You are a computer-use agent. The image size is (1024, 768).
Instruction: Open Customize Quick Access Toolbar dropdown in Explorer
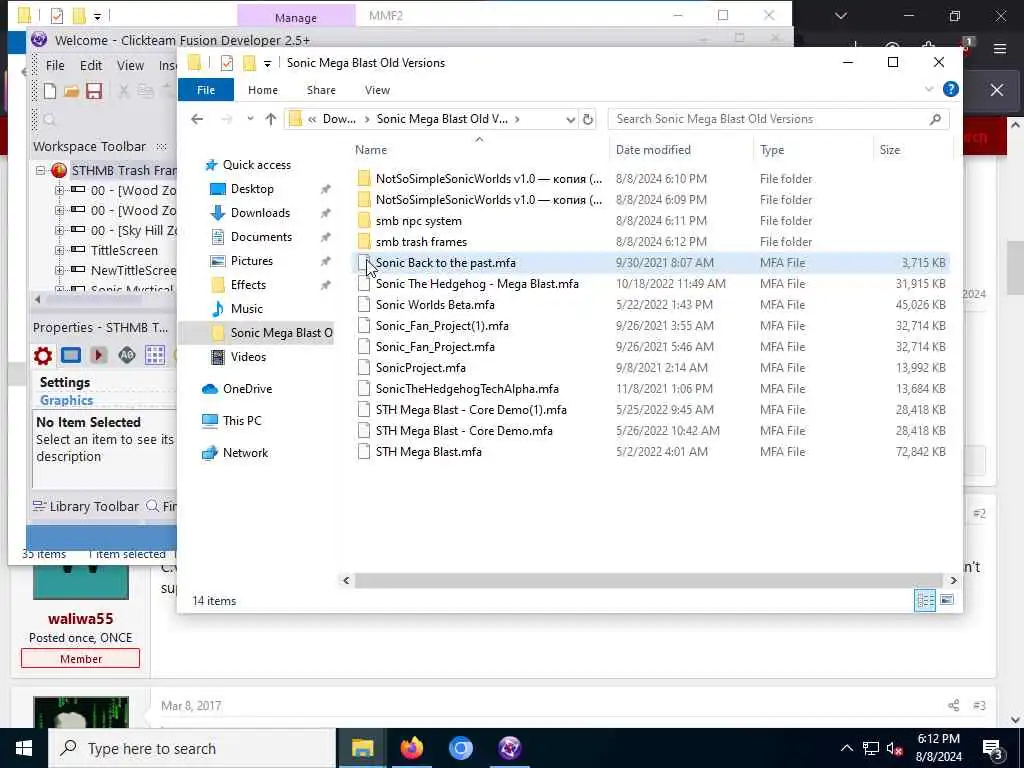(x=267, y=63)
